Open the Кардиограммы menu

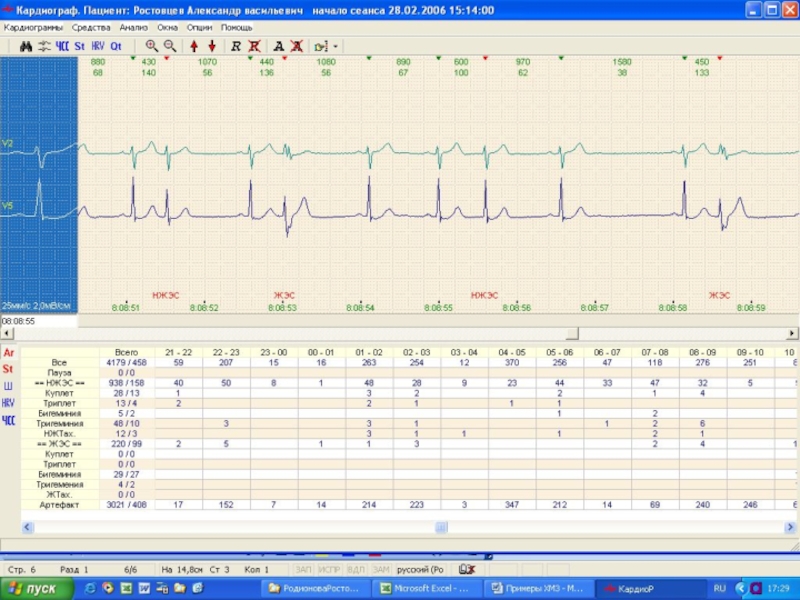[33, 28]
